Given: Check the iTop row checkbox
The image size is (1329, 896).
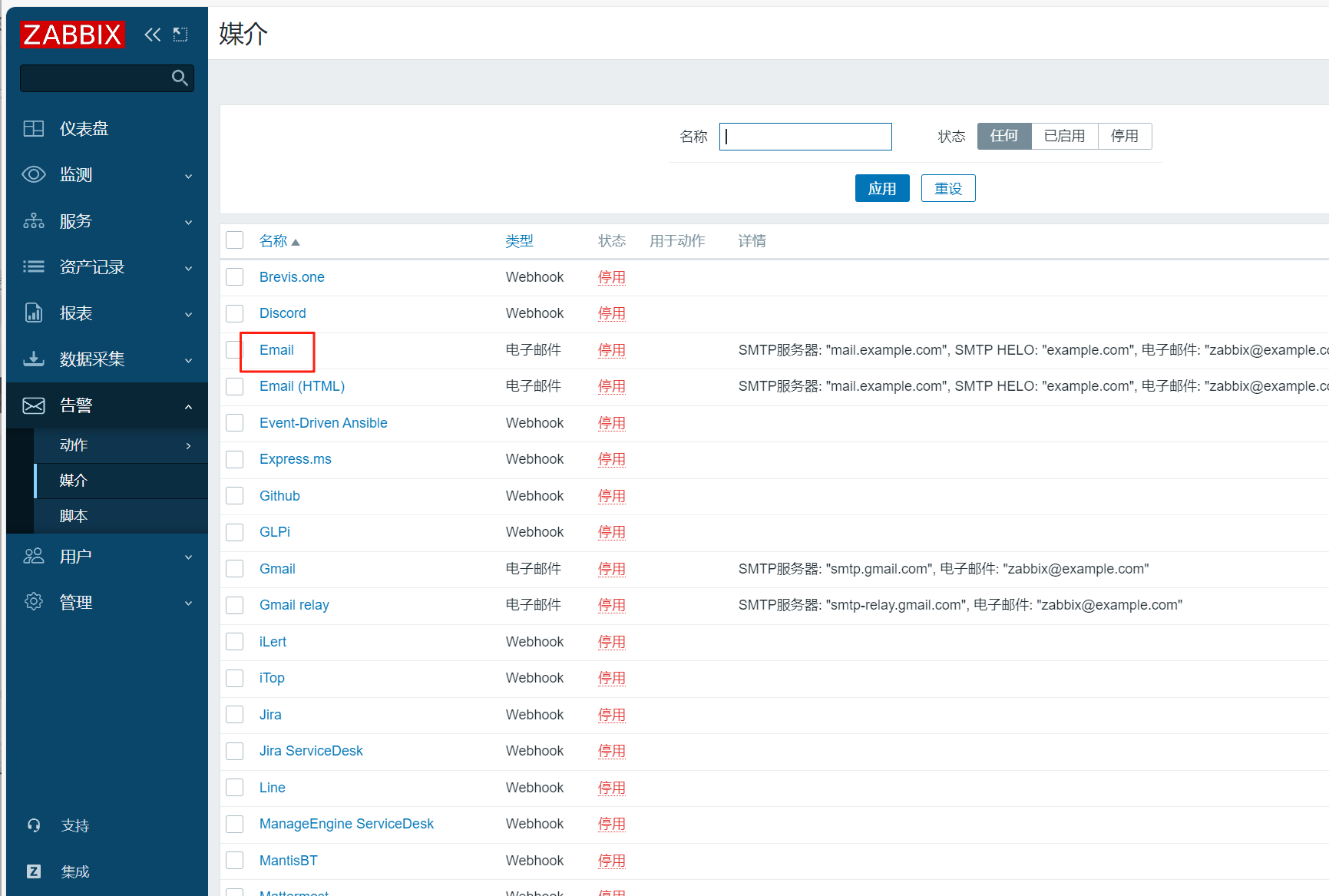Looking at the screenshot, I should click(x=235, y=678).
